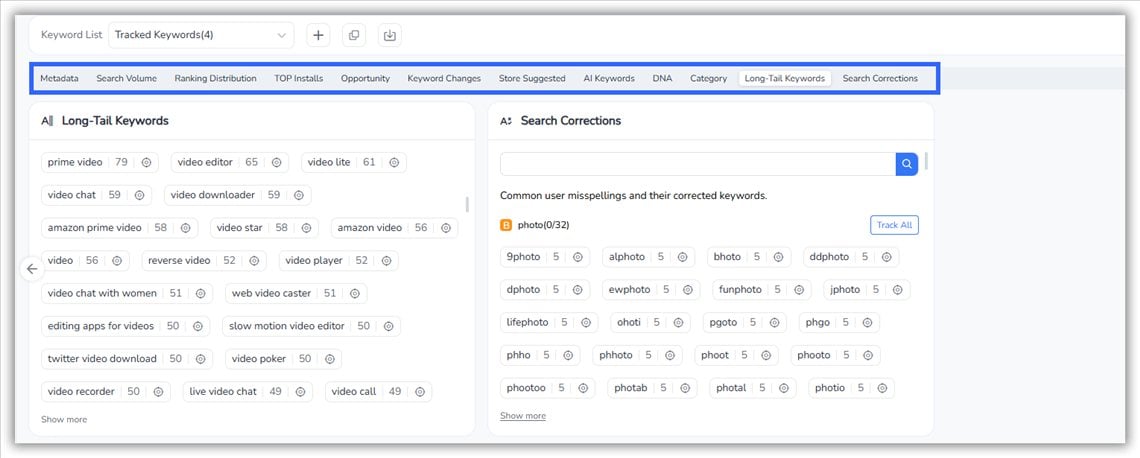Screen dimensions: 1140x458
Task: Track the 'amazon video' keyword target icon
Action: (446, 228)
